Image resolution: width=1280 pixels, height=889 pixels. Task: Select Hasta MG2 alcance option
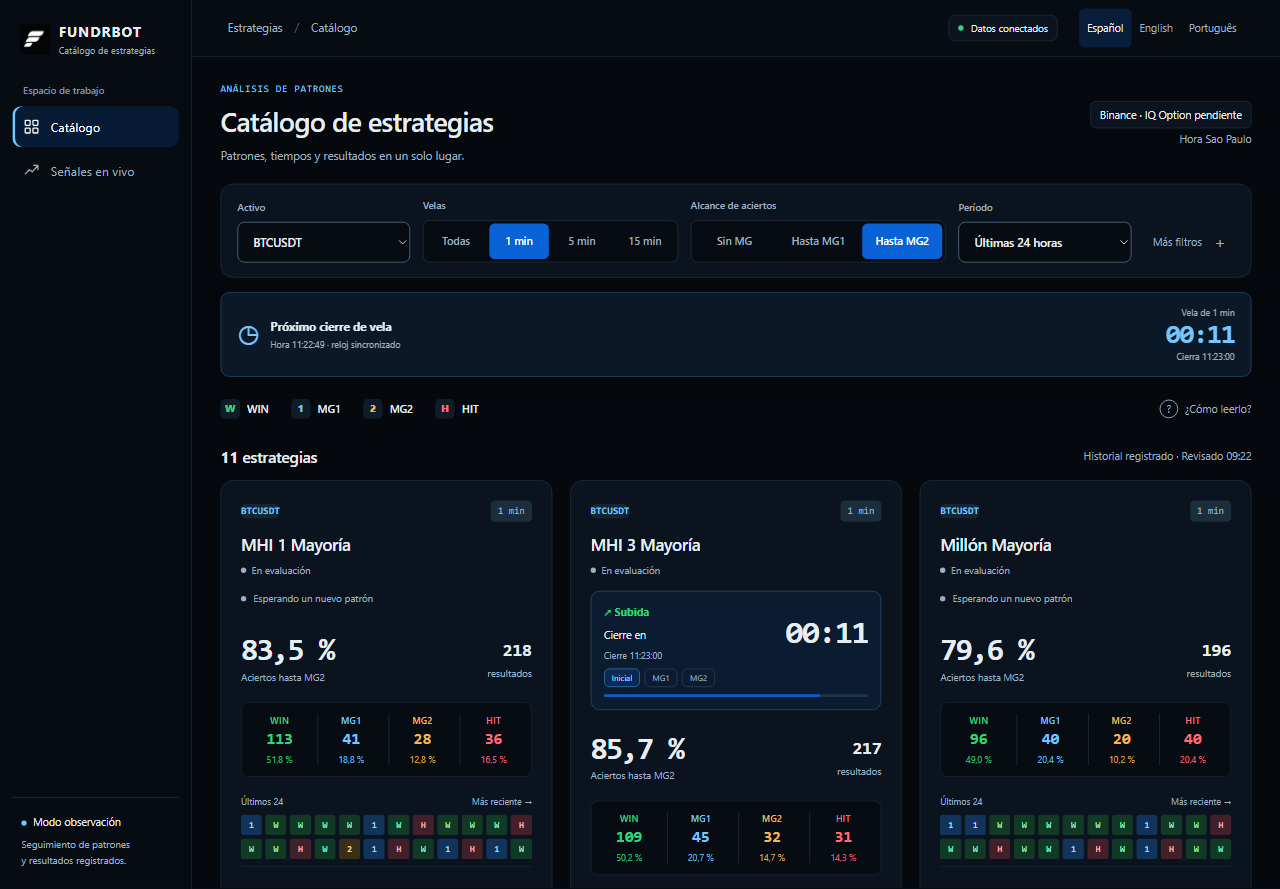coord(902,241)
